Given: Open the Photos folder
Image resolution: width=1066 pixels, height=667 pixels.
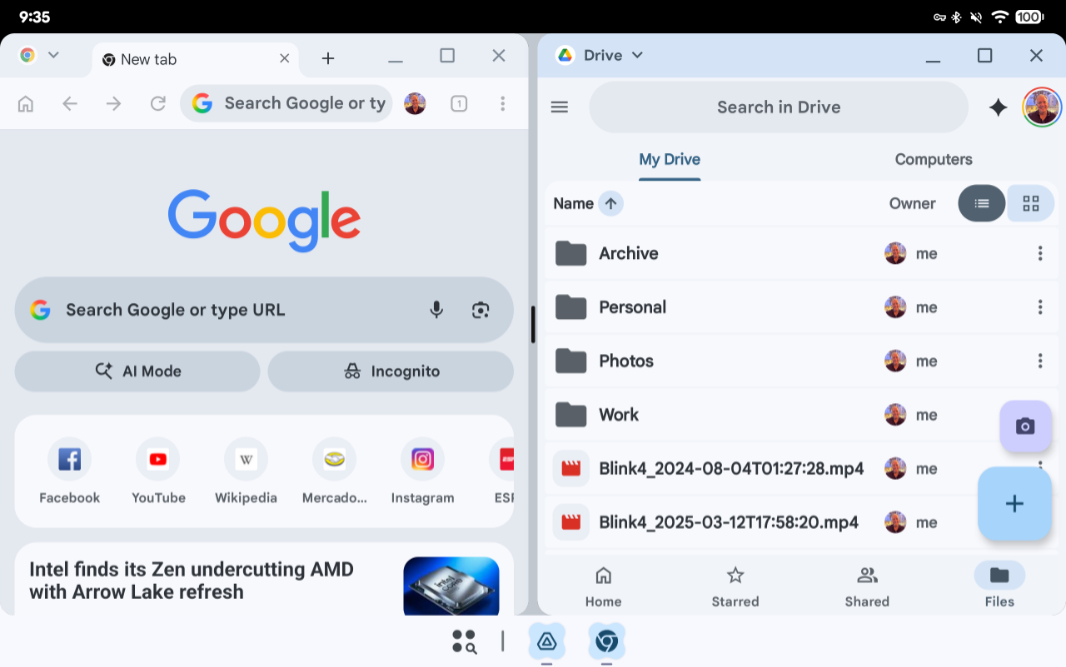Looking at the screenshot, I should 802,361.
